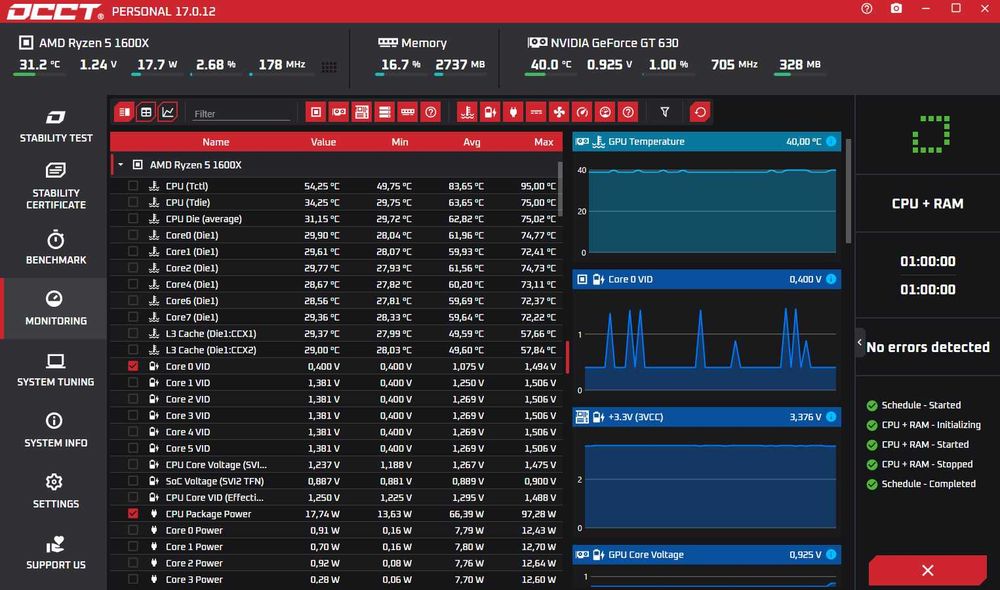Collapse the AMD Ryzen 5 1600X group

click(x=121, y=165)
